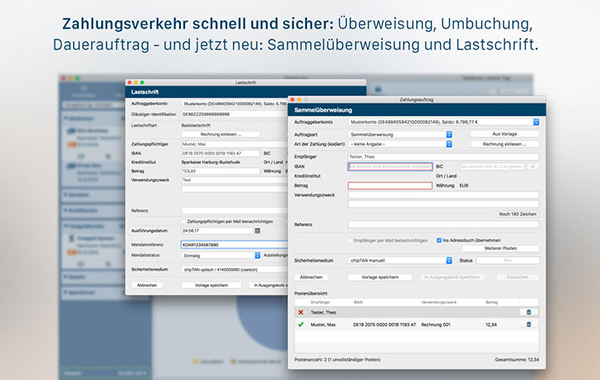Focus Mandatsreferenz field KDNR1234567890
This screenshot has height=380, width=600.
pyautogui.click(x=235, y=245)
